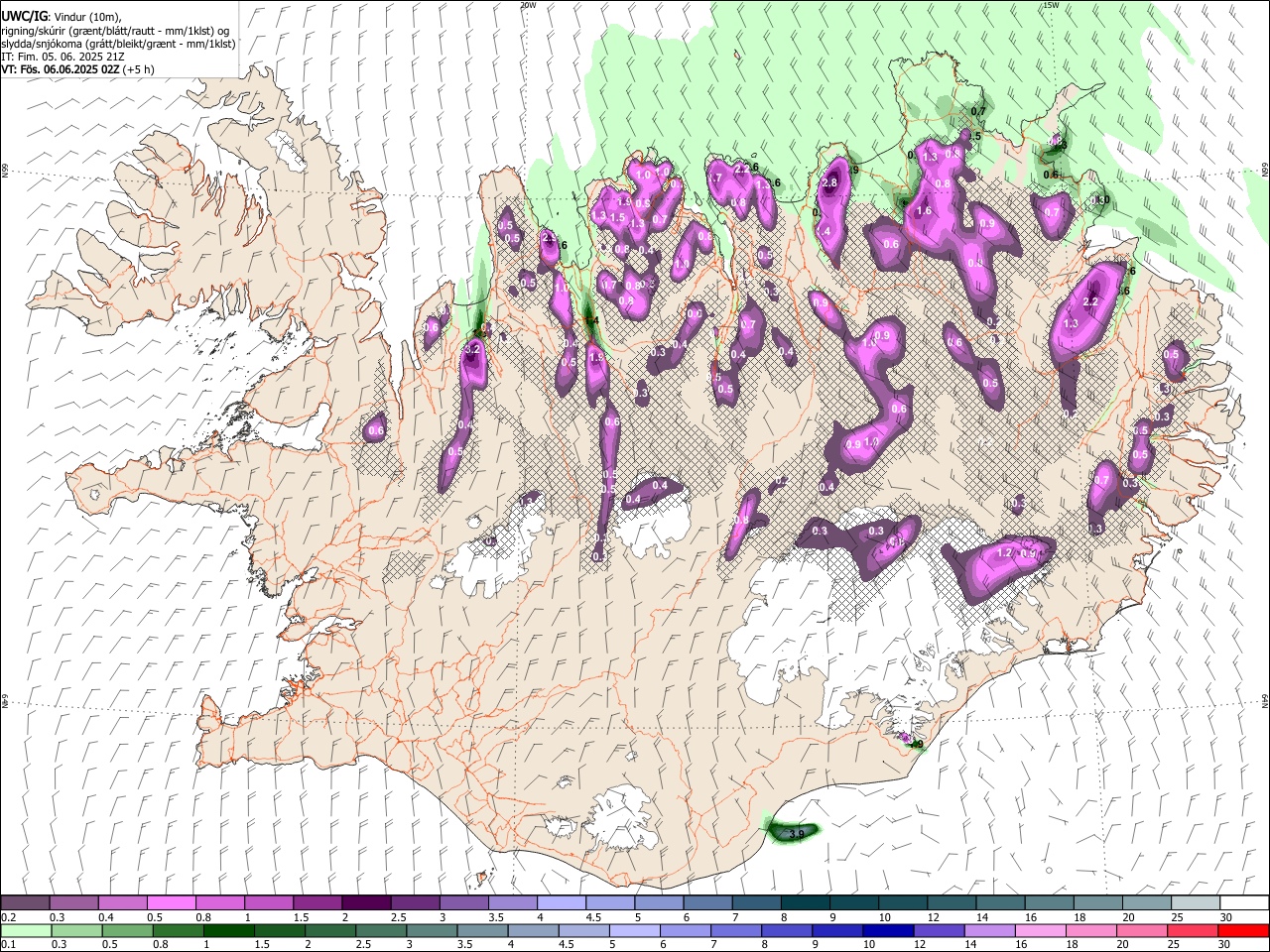Click the 0.2 label on snow scale
This screenshot has height=952, width=1270.
pos(9,917)
